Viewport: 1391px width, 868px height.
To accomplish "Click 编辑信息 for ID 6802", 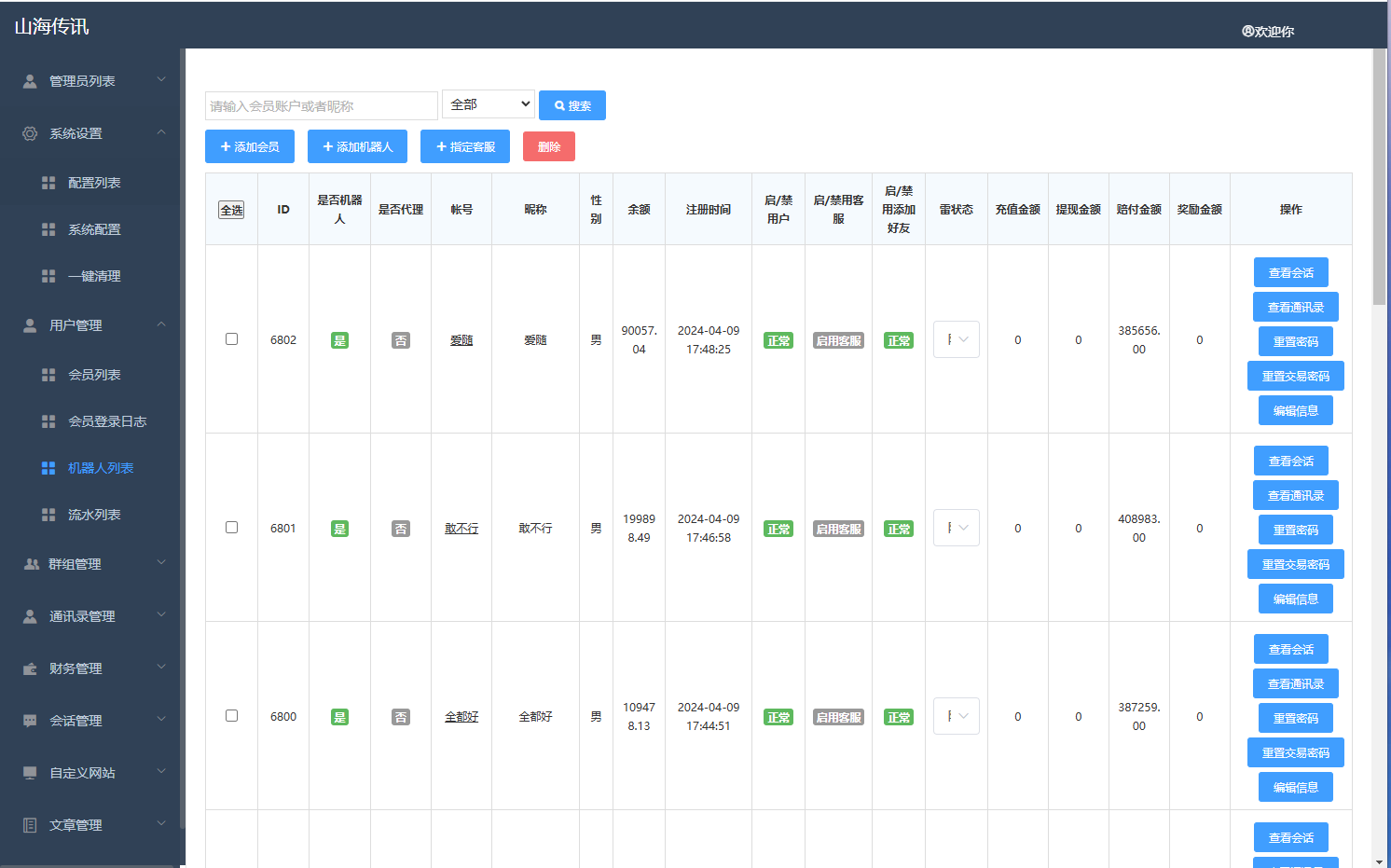I will (x=1296, y=410).
